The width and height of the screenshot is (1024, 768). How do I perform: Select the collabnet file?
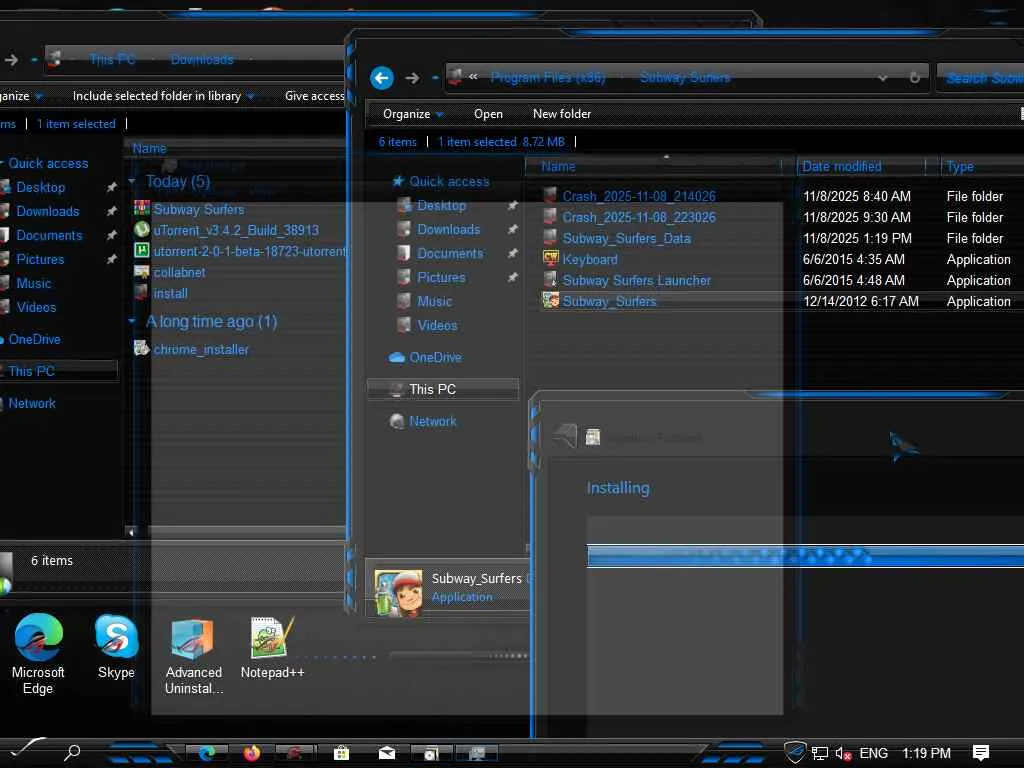click(x=170, y=272)
